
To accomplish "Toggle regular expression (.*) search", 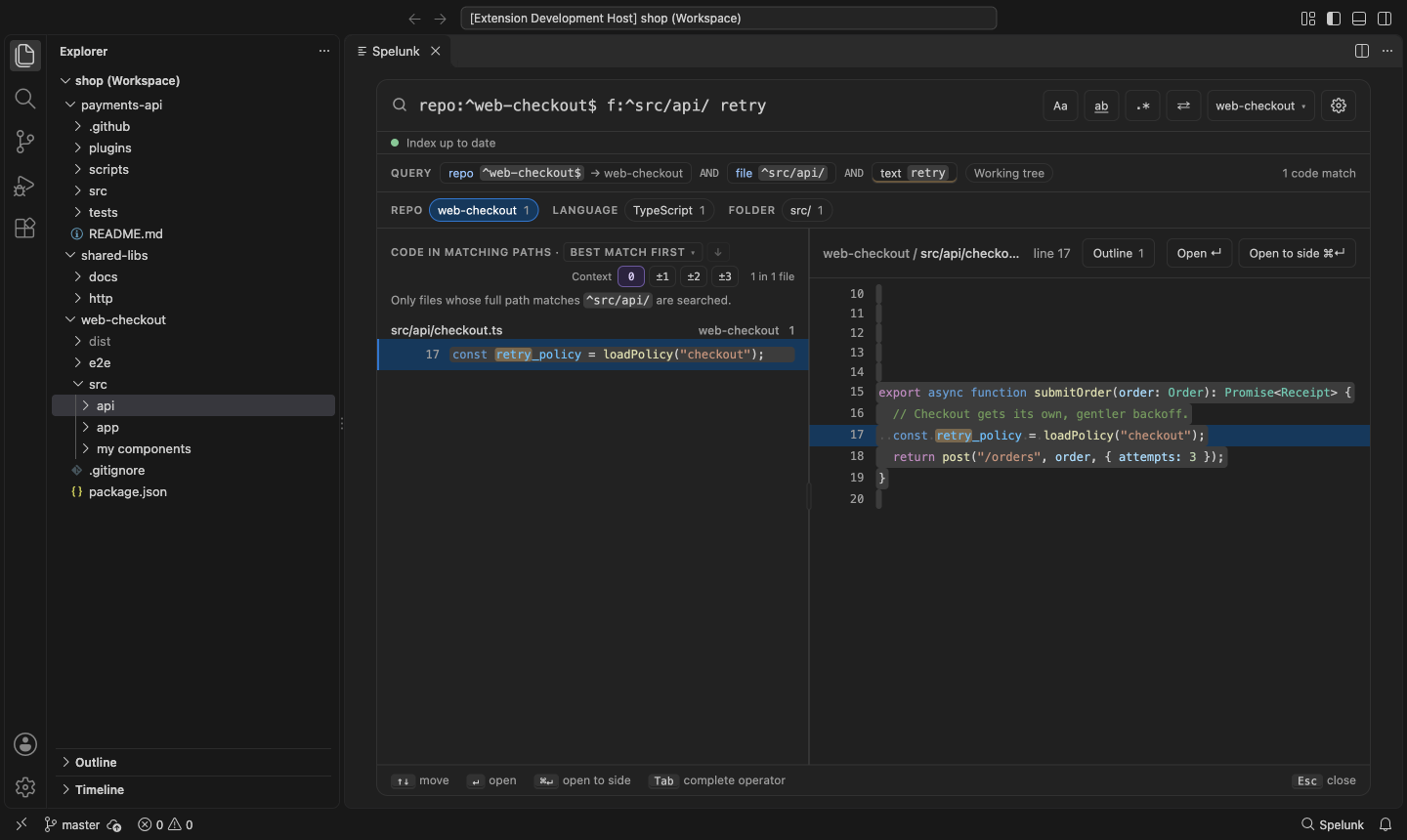I will click(x=1142, y=105).
